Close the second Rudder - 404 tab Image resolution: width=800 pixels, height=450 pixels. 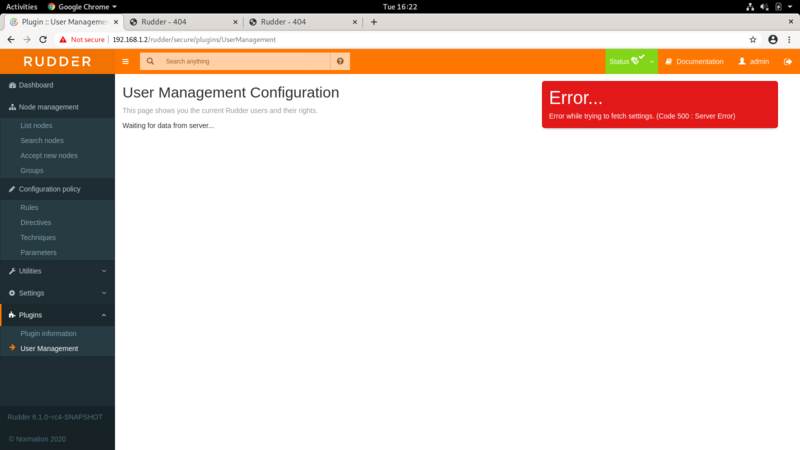click(x=355, y=22)
